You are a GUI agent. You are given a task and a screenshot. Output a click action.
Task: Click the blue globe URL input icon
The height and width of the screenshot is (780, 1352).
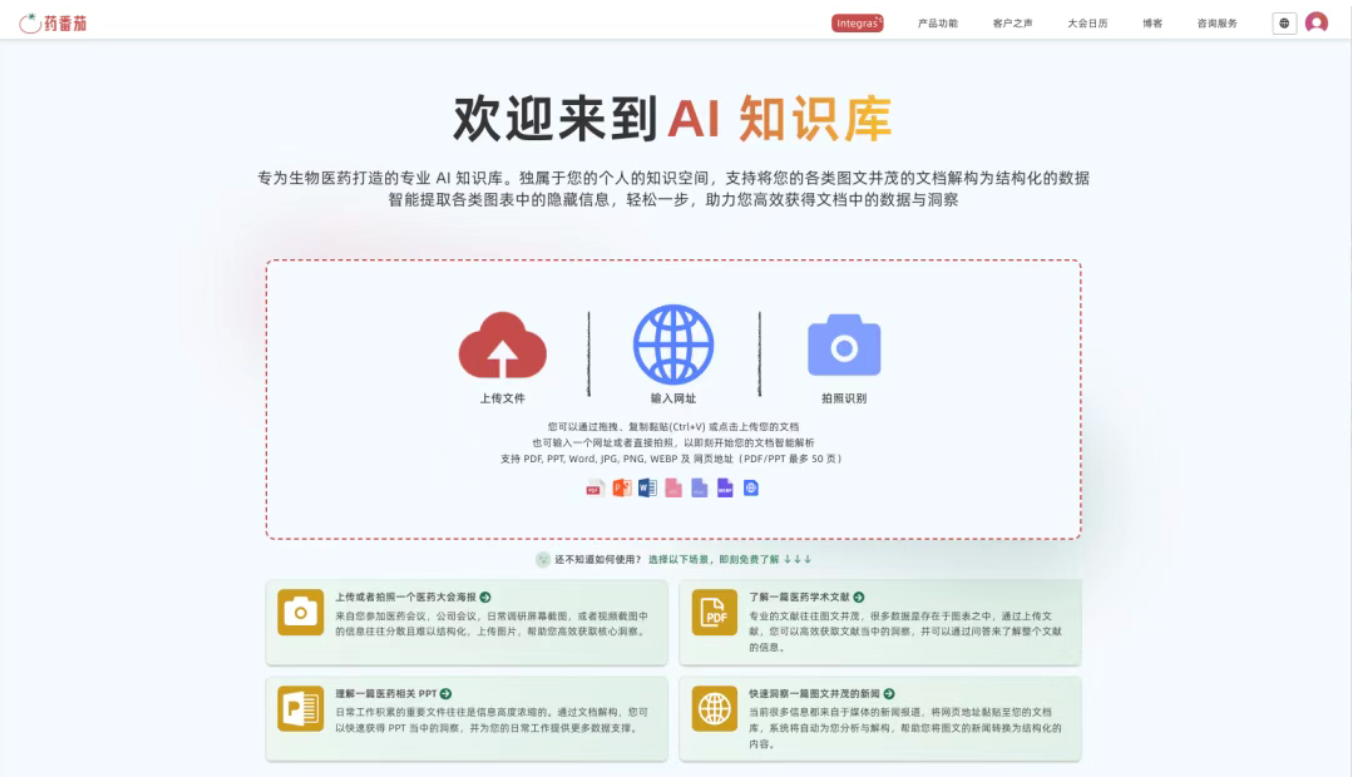coord(673,345)
